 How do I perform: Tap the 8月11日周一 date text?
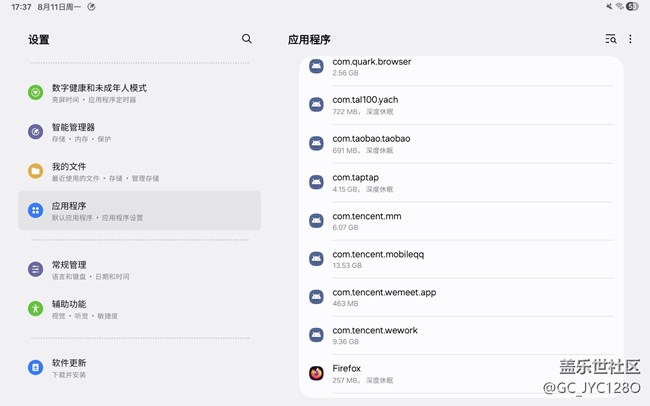[59, 7]
